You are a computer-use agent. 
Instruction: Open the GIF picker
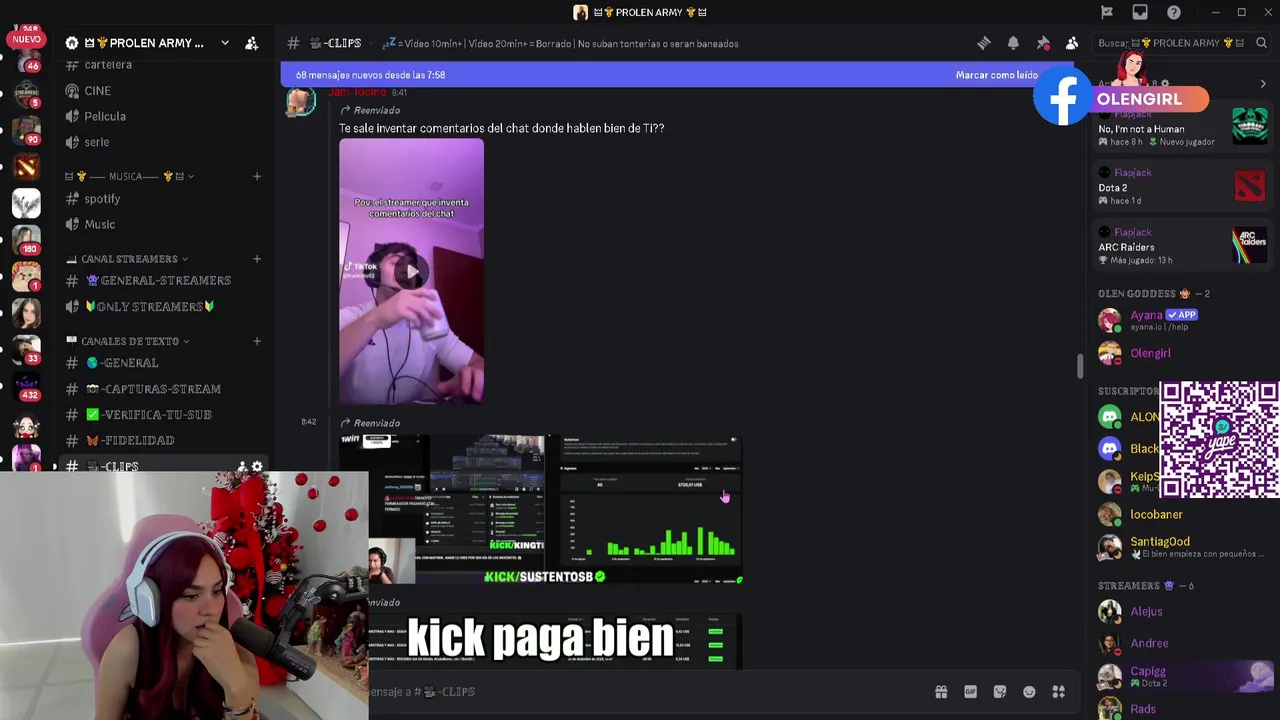coord(970,692)
